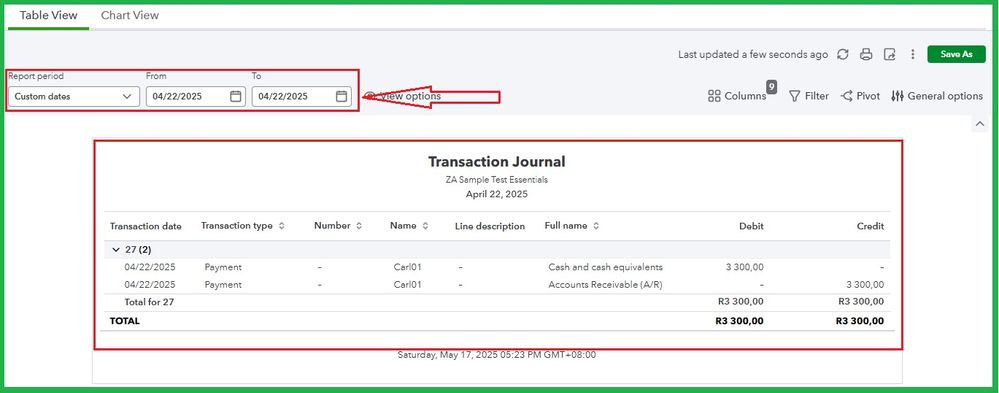Click the Credit column header
This screenshot has height=393, width=999.
click(x=870, y=226)
